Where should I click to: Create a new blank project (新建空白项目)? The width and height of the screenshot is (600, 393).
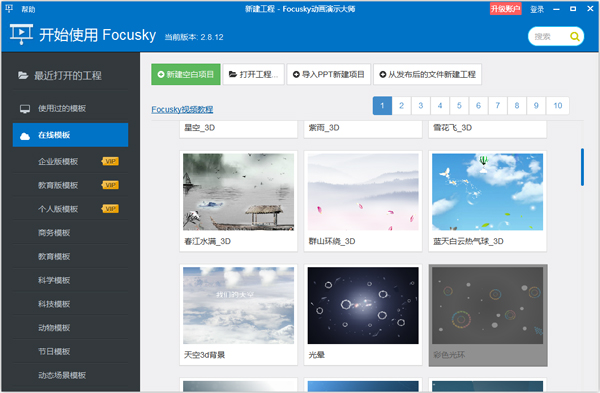pos(186,74)
